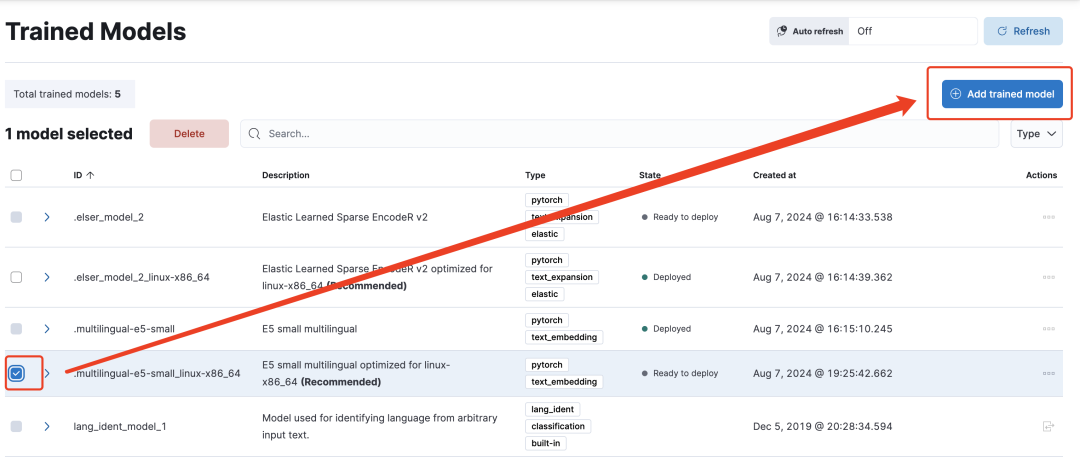The height and width of the screenshot is (466, 1080).
Task: Focus the Search input field
Action: pyautogui.click(x=619, y=134)
